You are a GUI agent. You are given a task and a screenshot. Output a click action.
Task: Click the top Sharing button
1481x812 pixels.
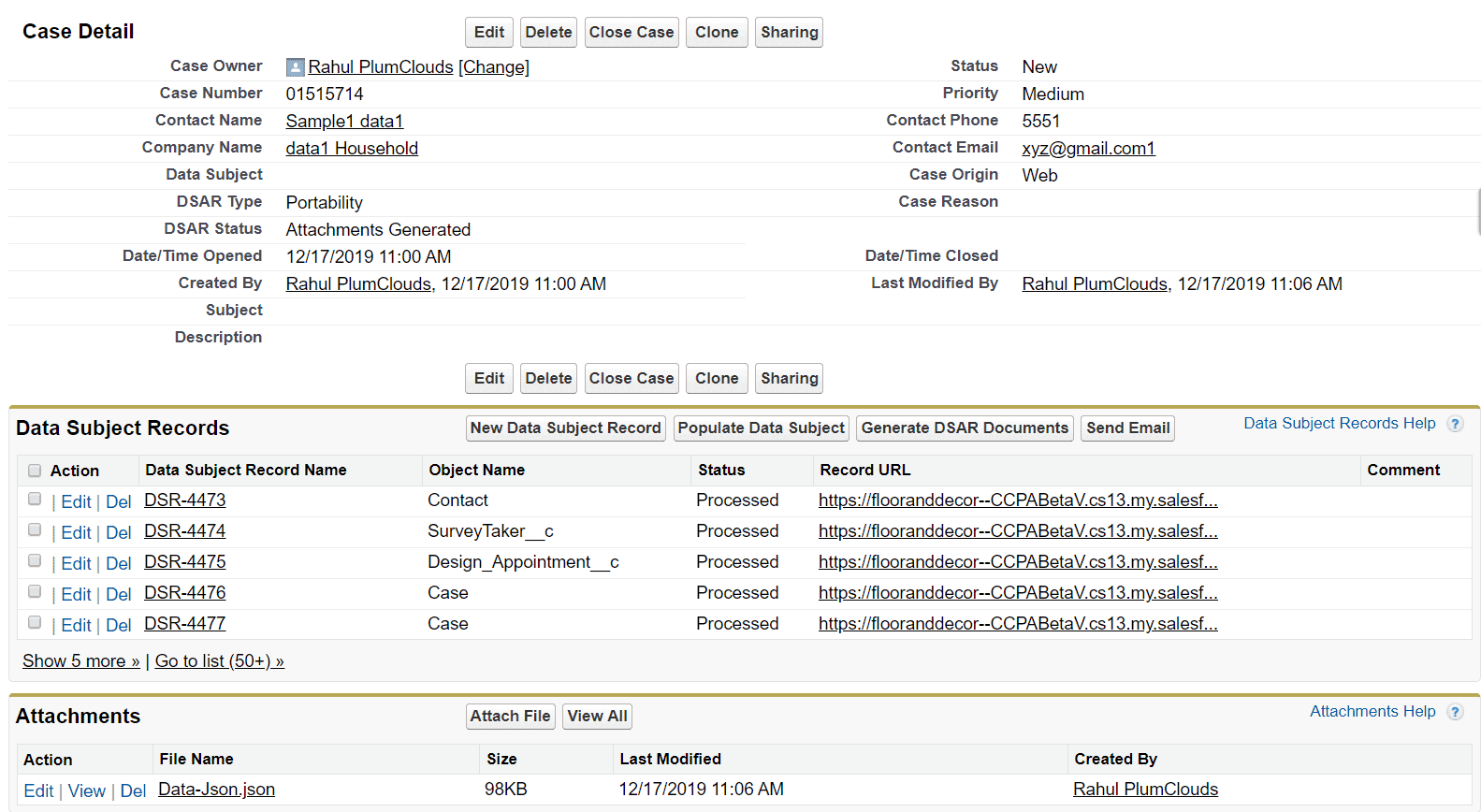point(789,33)
